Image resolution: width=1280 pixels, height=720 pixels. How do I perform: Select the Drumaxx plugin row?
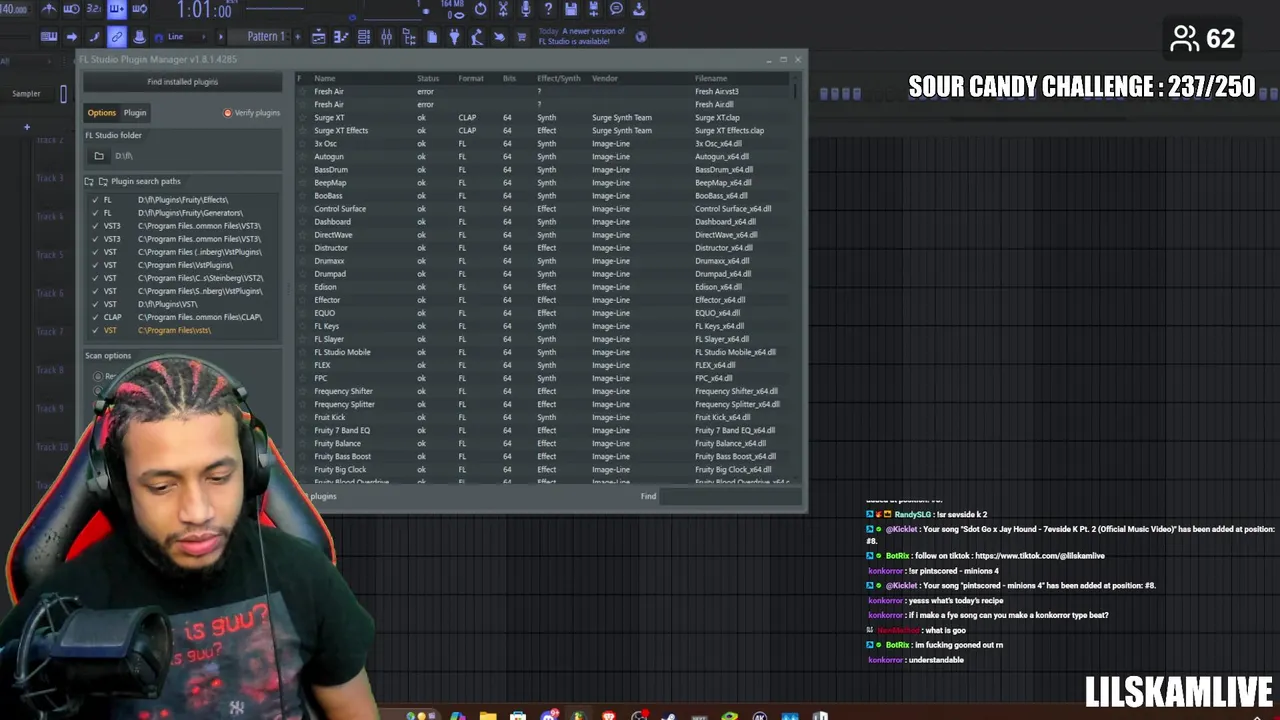545,261
